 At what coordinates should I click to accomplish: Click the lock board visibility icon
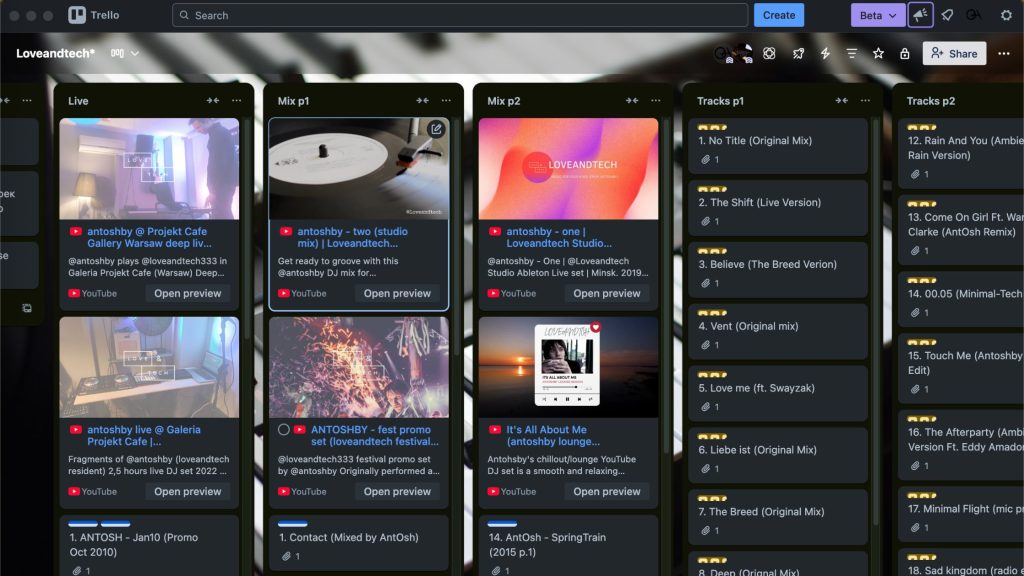click(904, 53)
